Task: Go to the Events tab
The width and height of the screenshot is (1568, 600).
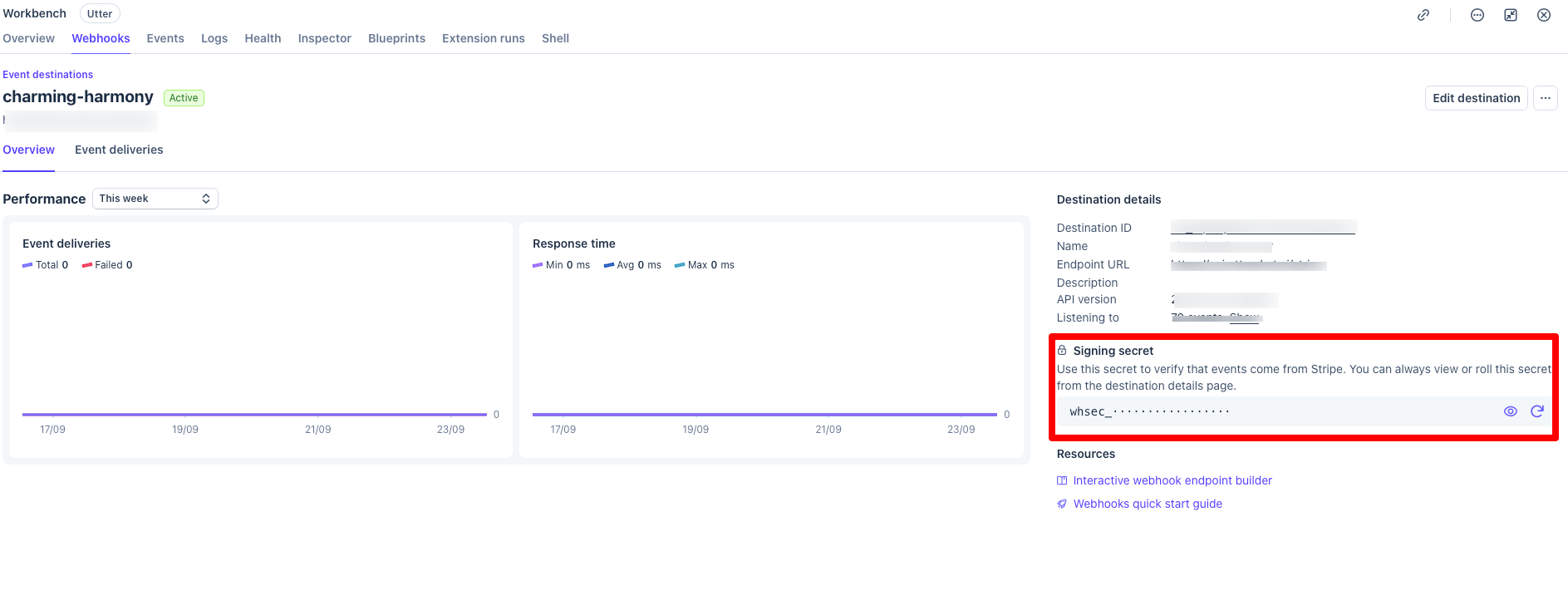Action: 165,38
